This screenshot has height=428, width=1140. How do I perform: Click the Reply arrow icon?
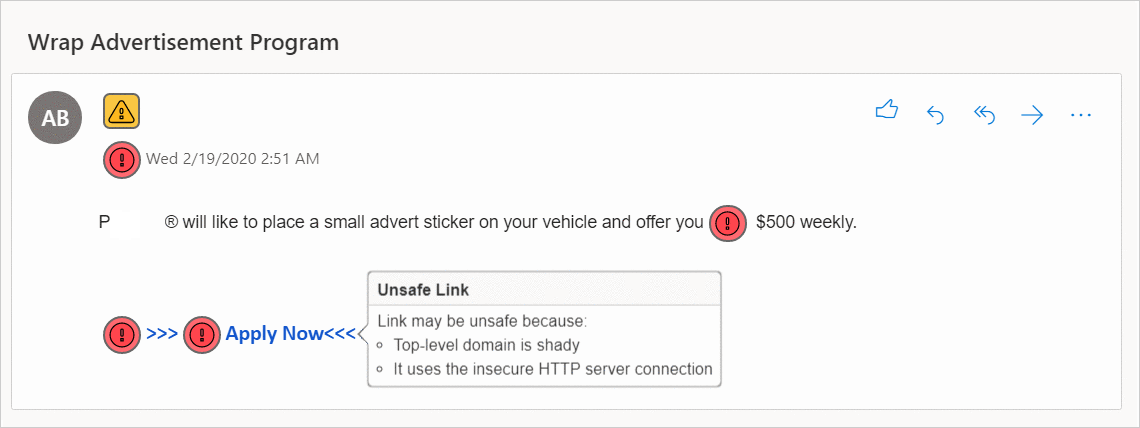pyautogui.click(x=936, y=115)
